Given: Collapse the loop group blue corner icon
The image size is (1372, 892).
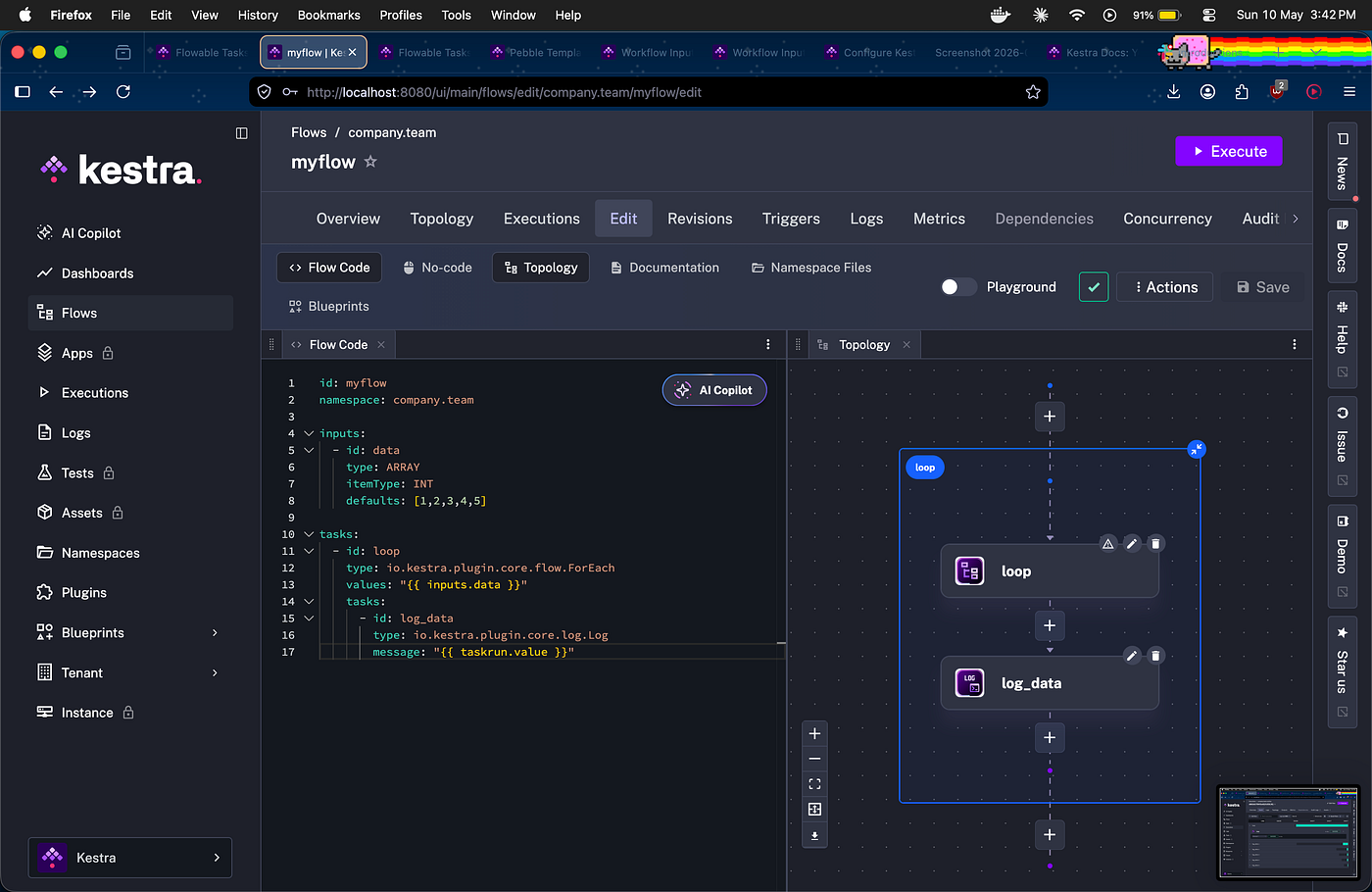Looking at the screenshot, I should [x=1197, y=449].
